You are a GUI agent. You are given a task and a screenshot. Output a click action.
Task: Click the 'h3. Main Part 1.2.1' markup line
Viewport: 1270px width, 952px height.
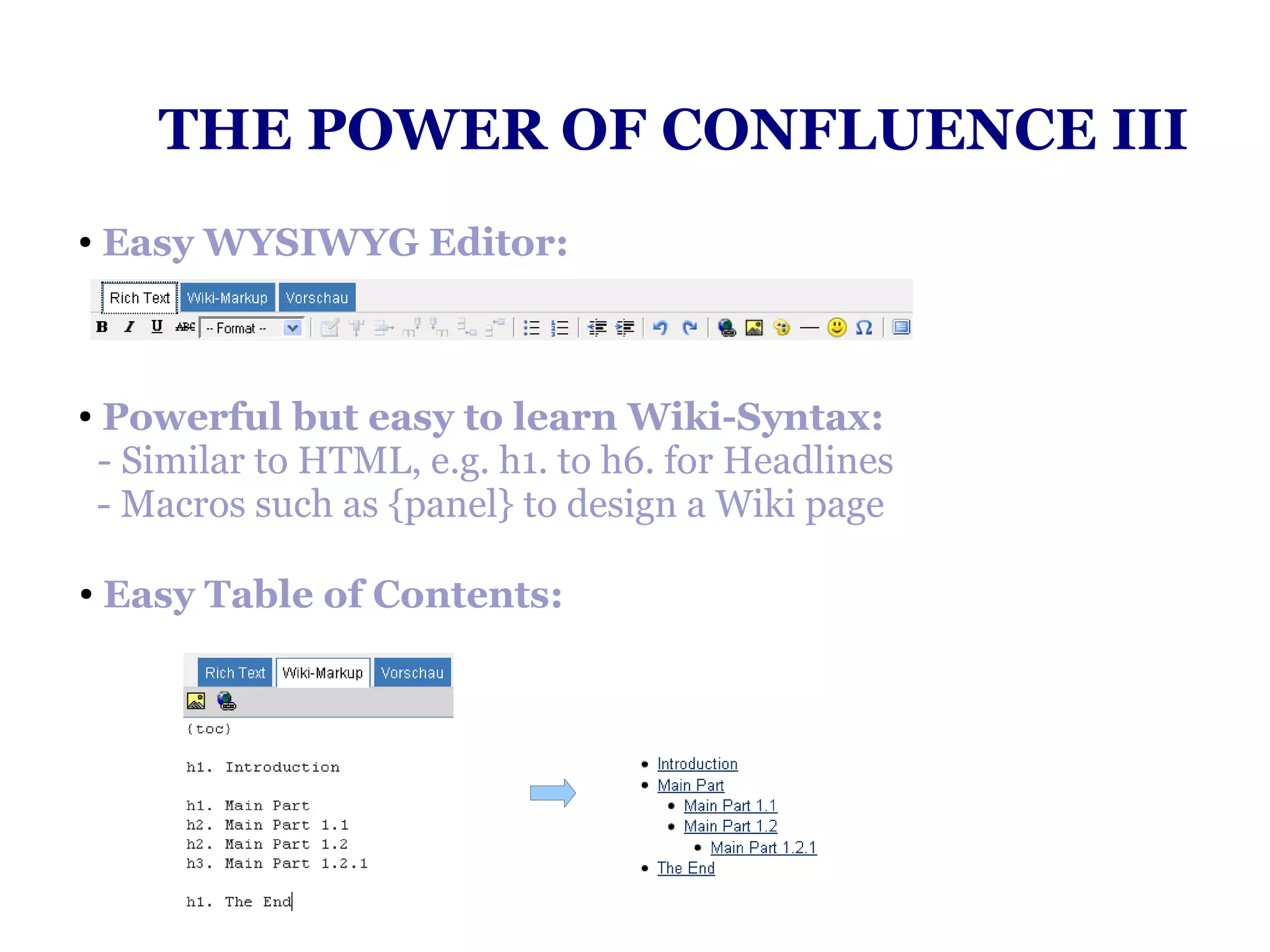coord(277,863)
